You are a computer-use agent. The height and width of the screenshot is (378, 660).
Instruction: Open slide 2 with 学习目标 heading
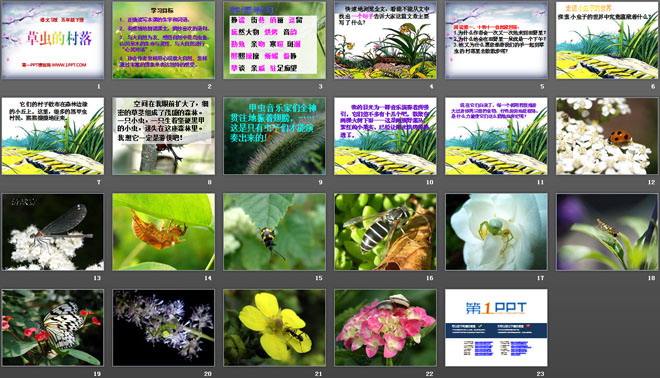click(x=163, y=40)
